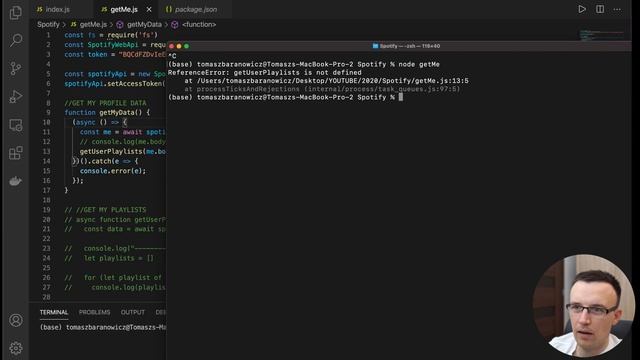
Task: Click the 'function getMyData() {' line
Action: pyautogui.click(x=107, y=112)
